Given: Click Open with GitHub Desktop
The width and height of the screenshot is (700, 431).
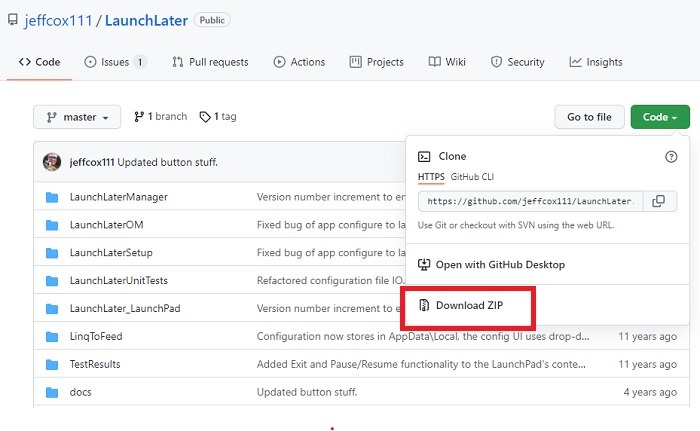Looking at the screenshot, I should [500, 265].
